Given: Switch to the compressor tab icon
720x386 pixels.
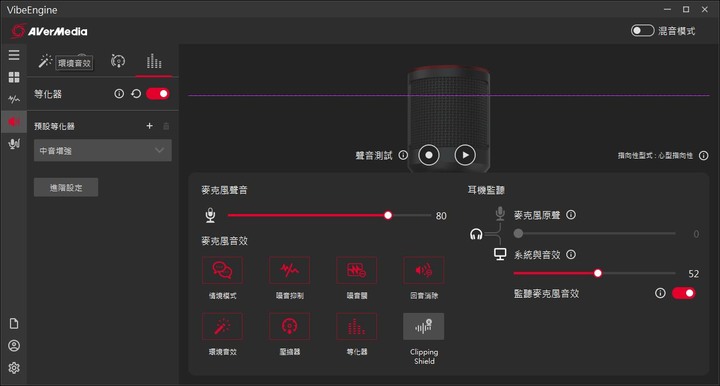Looking at the screenshot, I should [118, 61].
